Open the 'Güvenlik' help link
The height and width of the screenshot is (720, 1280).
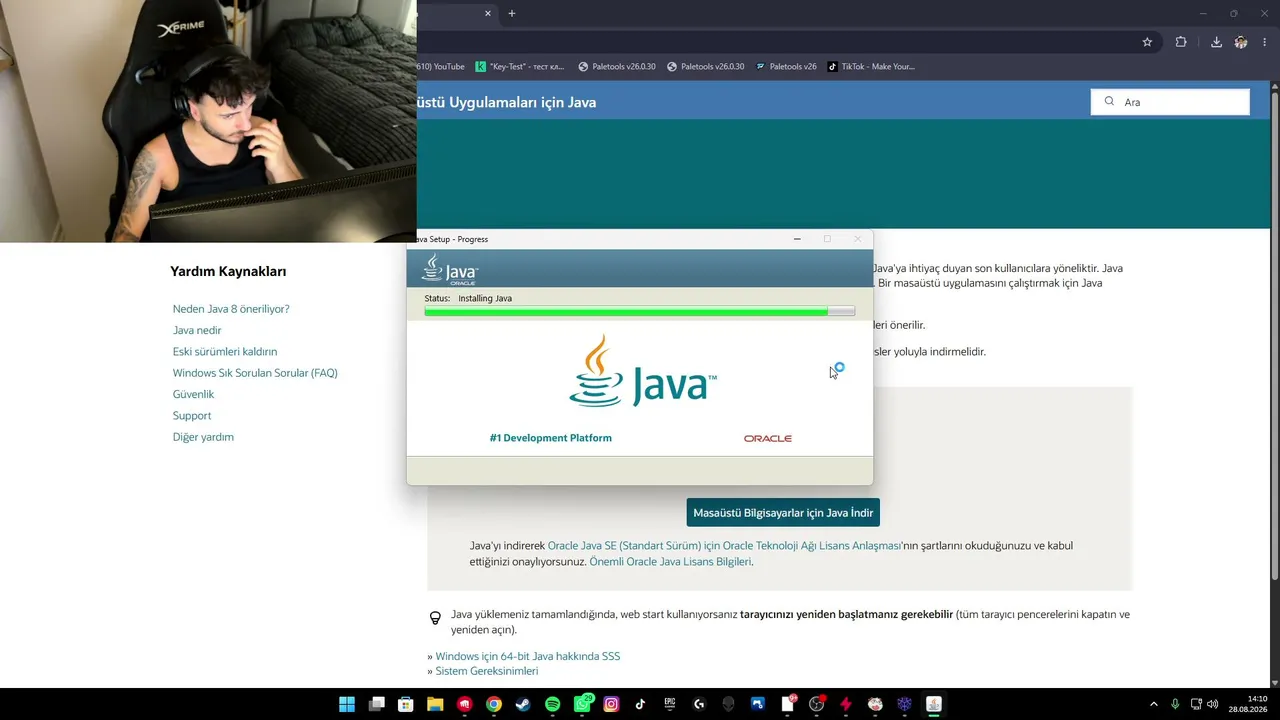click(x=193, y=394)
